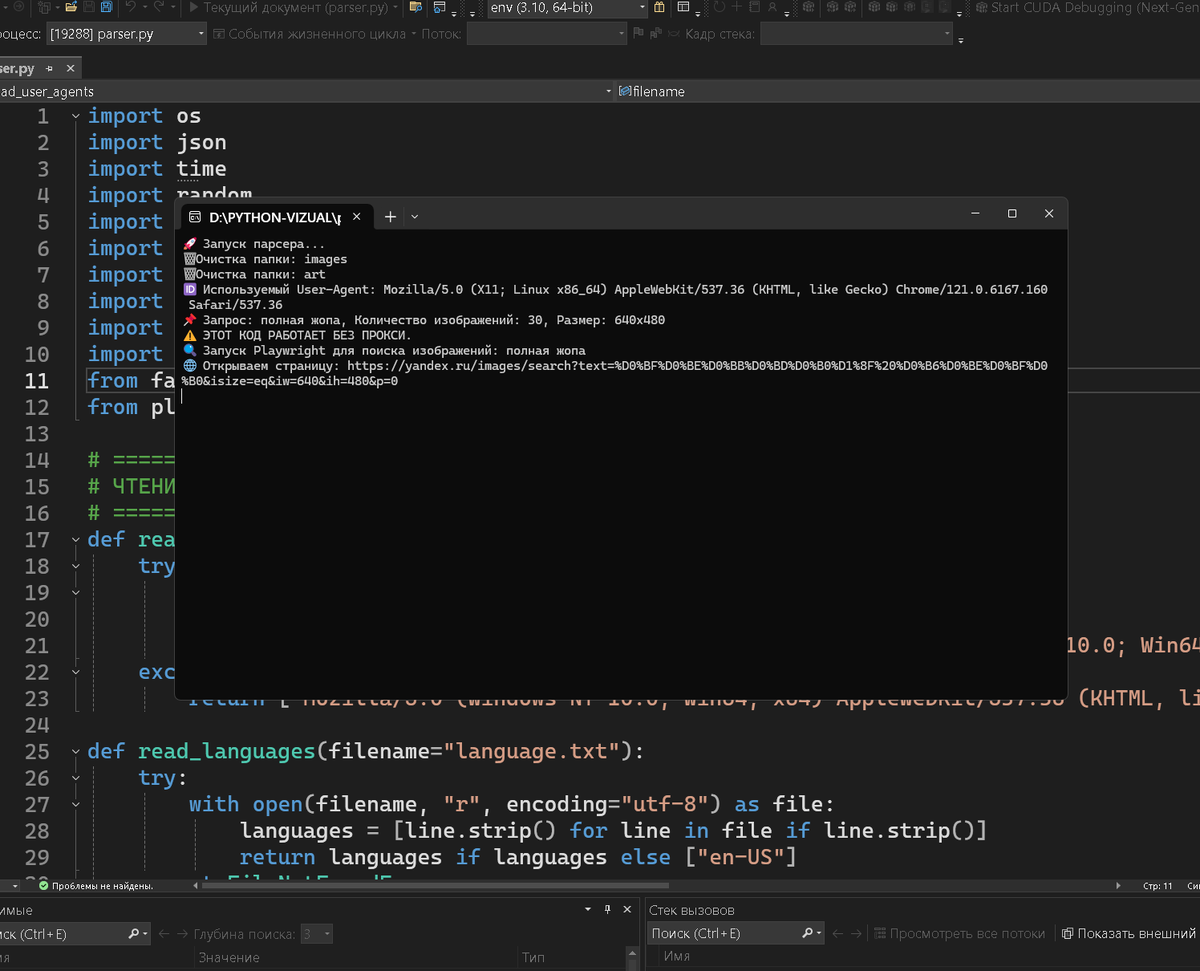
Task: Open the terminal tab options dropdown chevron
Action: [415, 216]
